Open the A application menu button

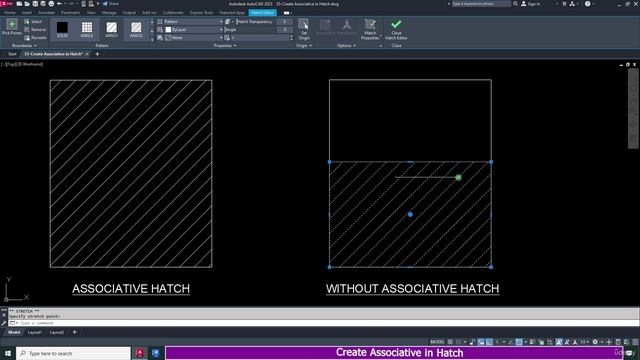pos(7,4)
